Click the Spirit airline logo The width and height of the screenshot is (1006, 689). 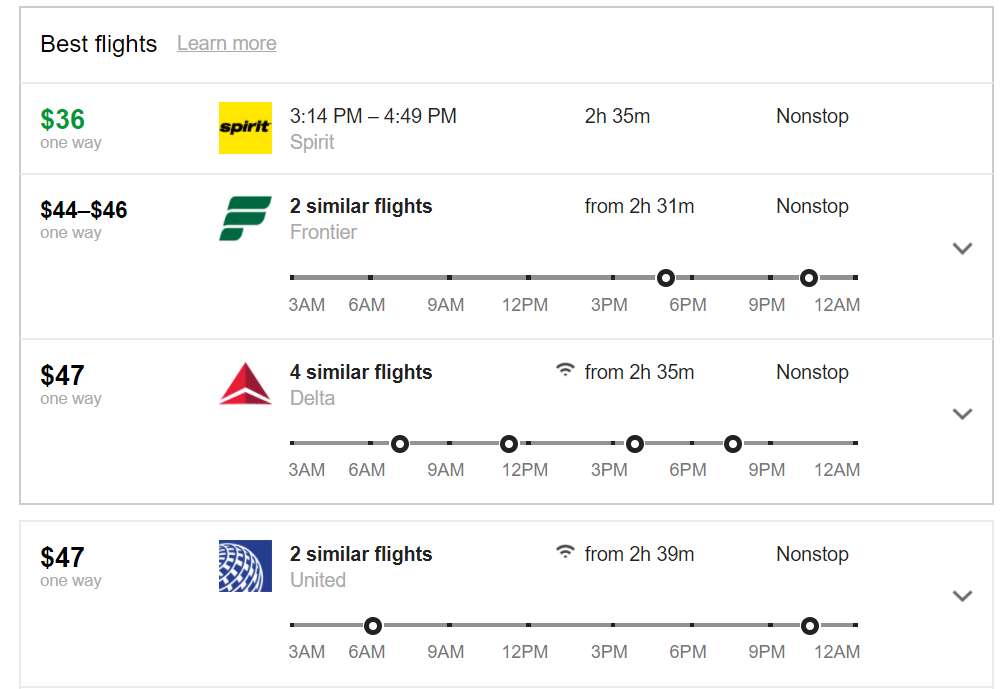(245, 128)
